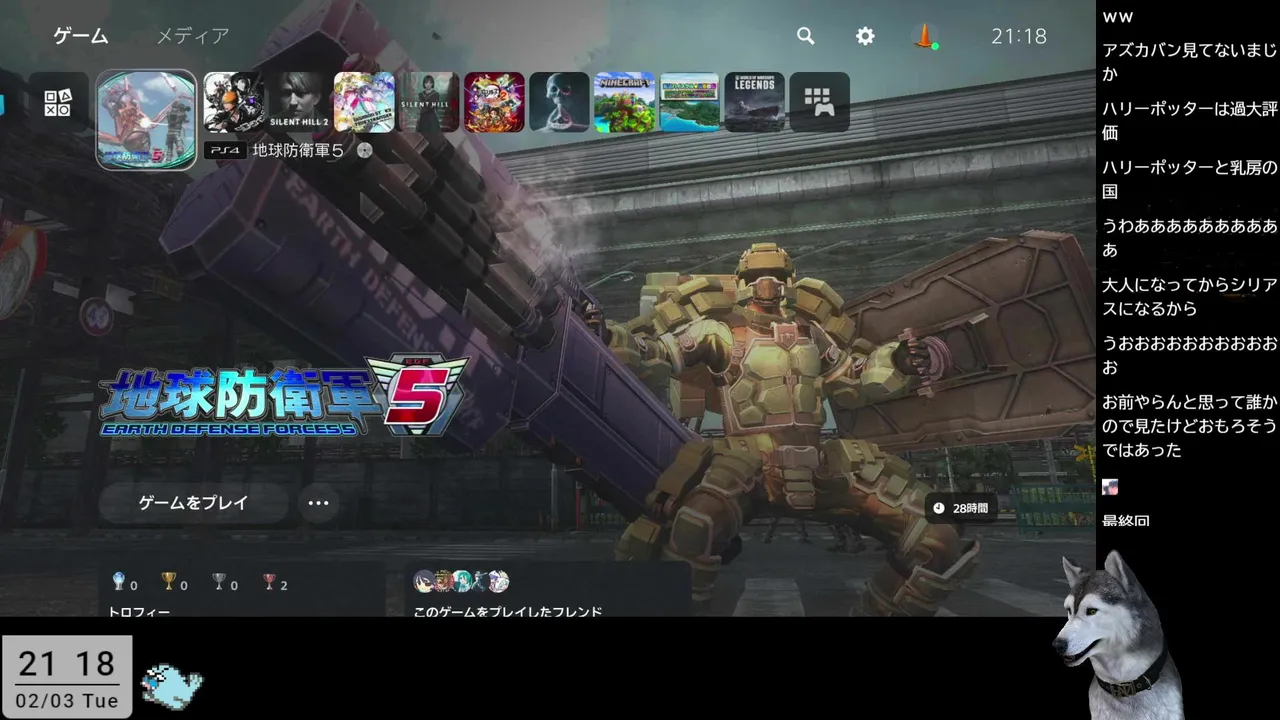Select the Earth Defense Force 5 game tile
Viewport: 1280px width, 720px height.
(146, 120)
